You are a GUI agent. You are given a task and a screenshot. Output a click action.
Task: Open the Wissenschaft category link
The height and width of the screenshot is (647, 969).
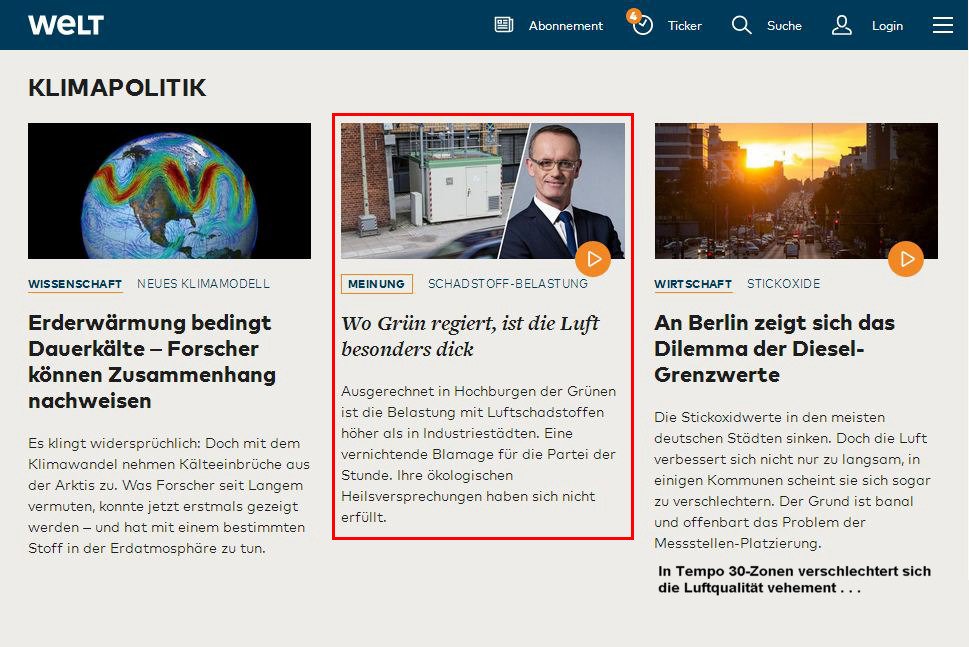[x=75, y=284]
